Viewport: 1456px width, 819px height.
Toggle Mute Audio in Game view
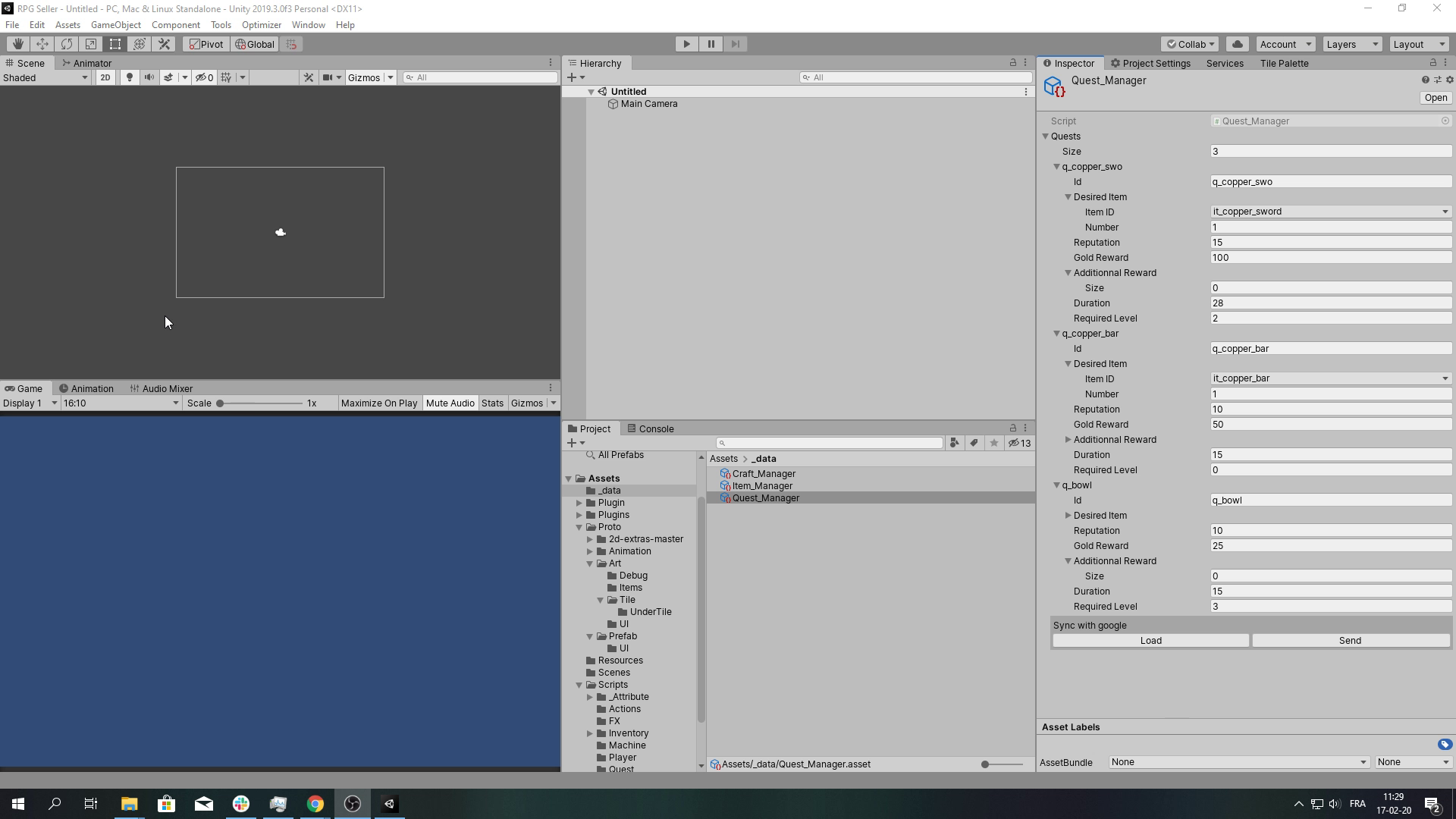[x=450, y=403]
